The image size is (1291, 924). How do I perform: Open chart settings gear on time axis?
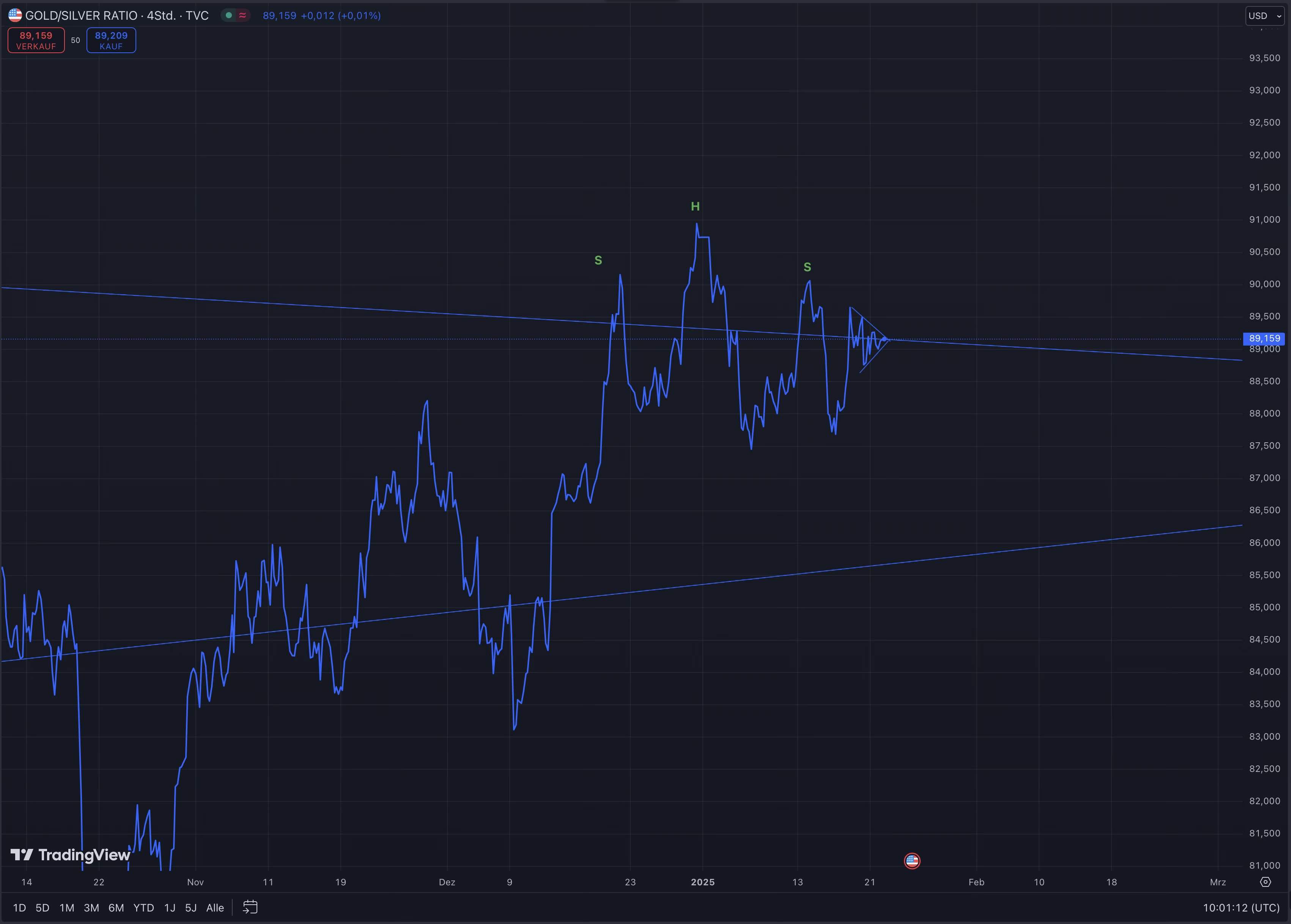pyautogui.click(x=1265, y=882)
